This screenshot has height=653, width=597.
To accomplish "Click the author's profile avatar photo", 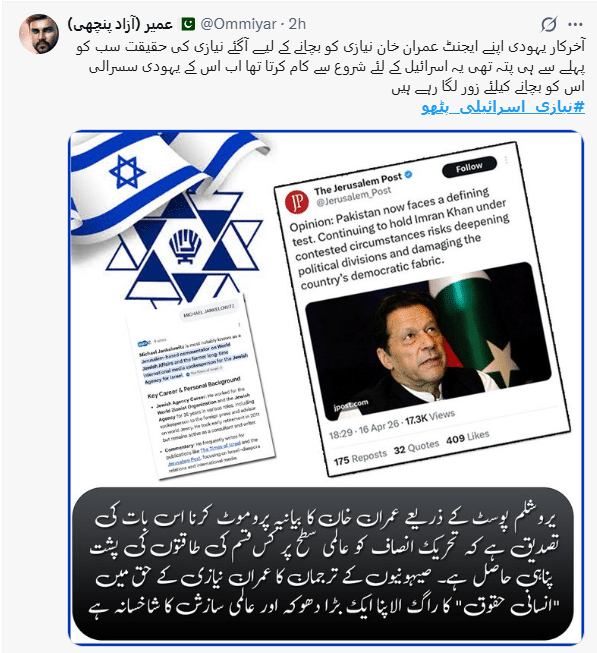I will point(38,34).
